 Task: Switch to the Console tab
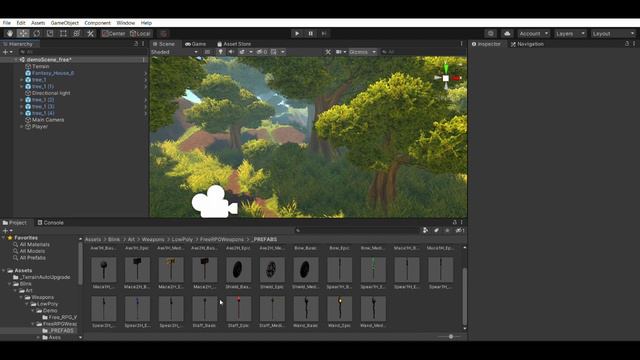point(51,222)
